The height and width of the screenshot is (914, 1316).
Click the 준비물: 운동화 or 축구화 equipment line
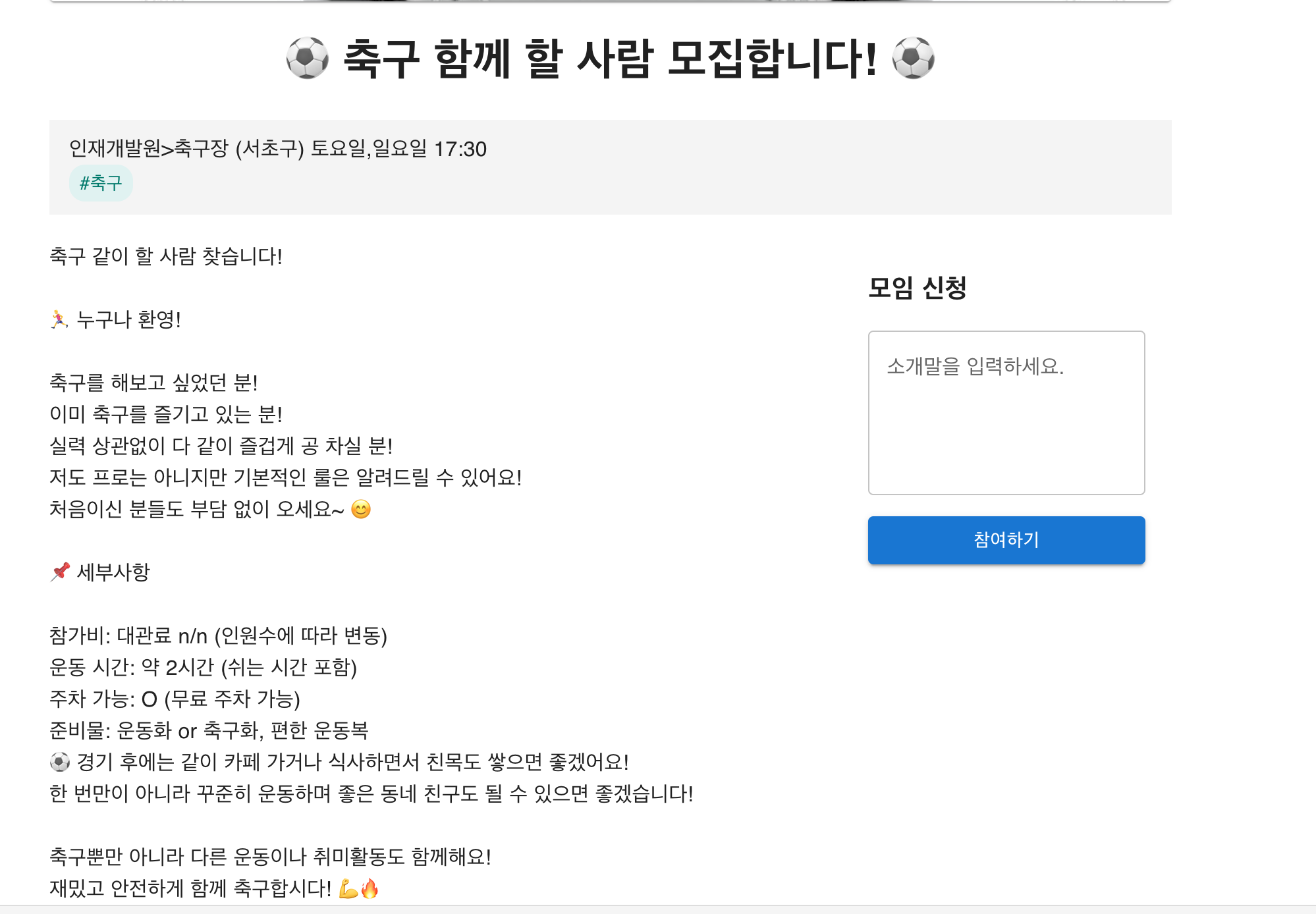point(209,730)
